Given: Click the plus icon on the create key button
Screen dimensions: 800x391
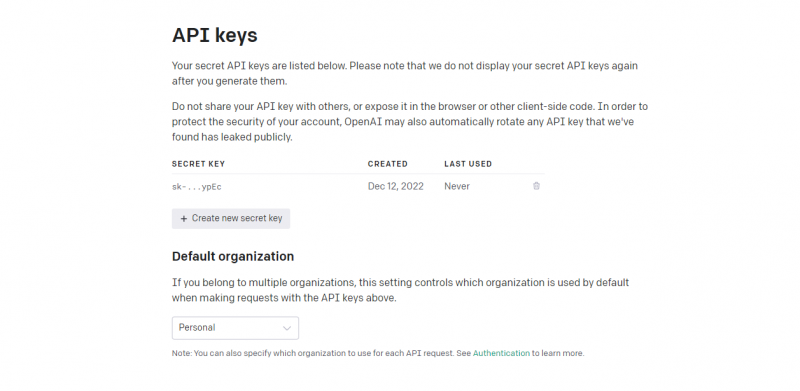Looking at the screenshot, I should (184, 218).
